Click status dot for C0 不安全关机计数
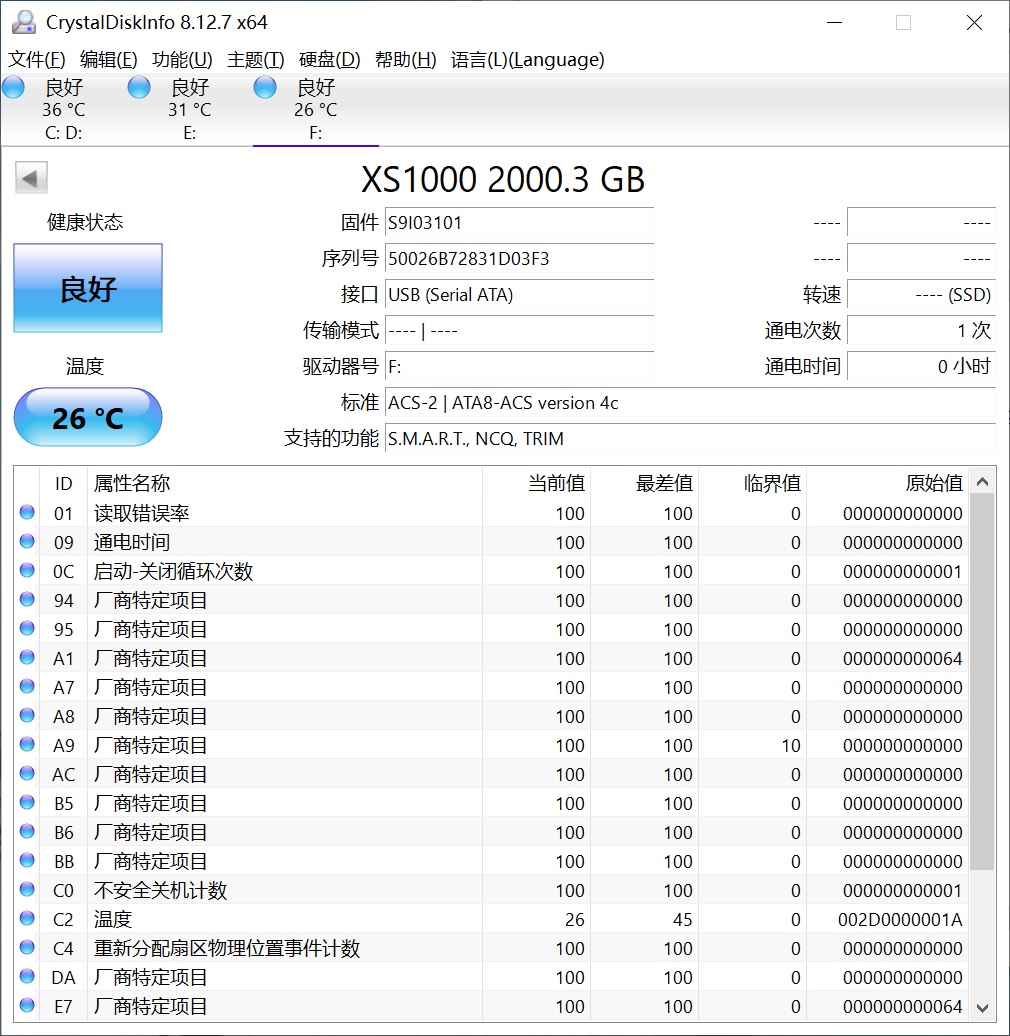 [x=27, y=889]
